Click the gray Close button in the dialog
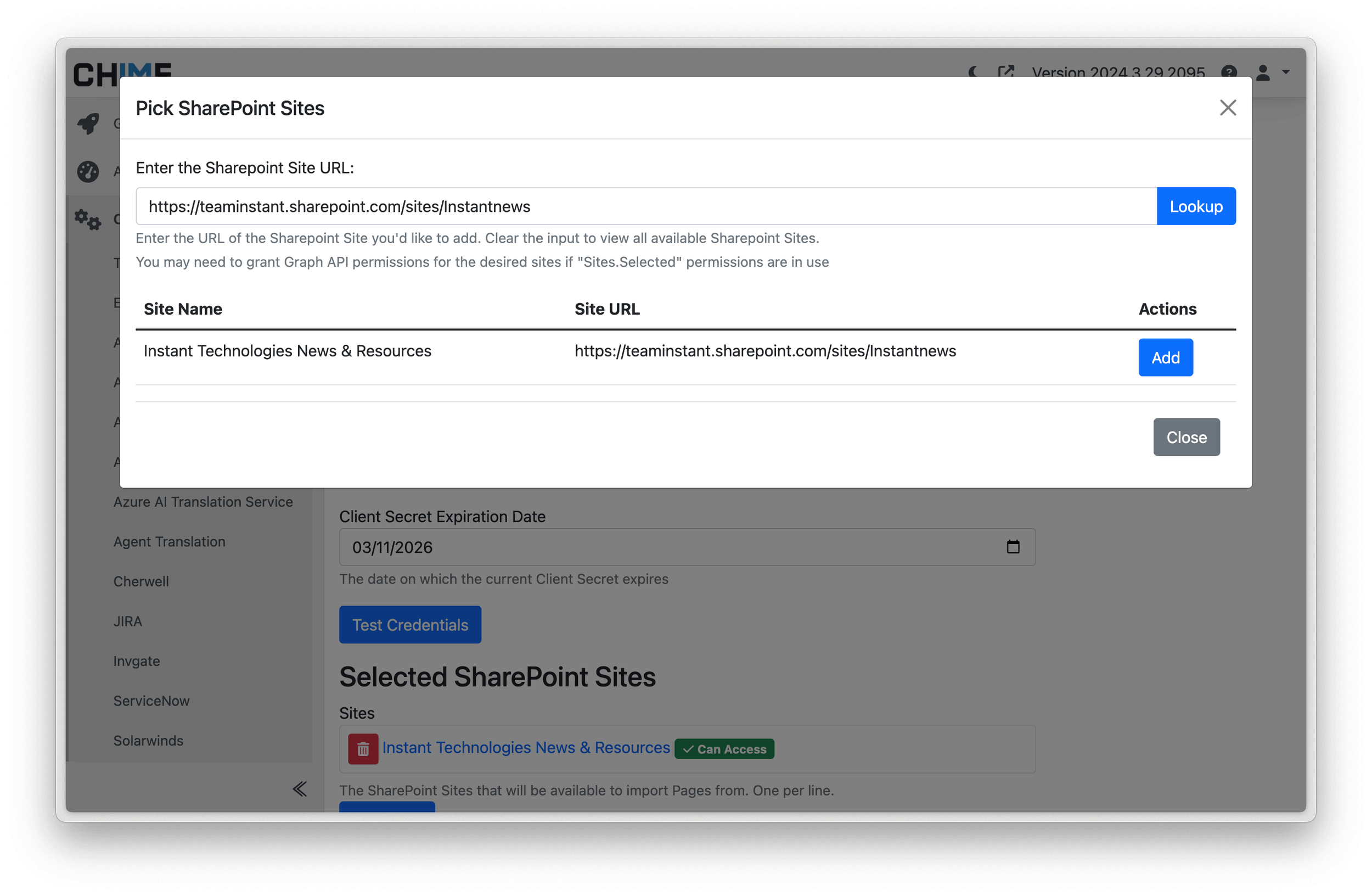 click(x=1186, y=437)
